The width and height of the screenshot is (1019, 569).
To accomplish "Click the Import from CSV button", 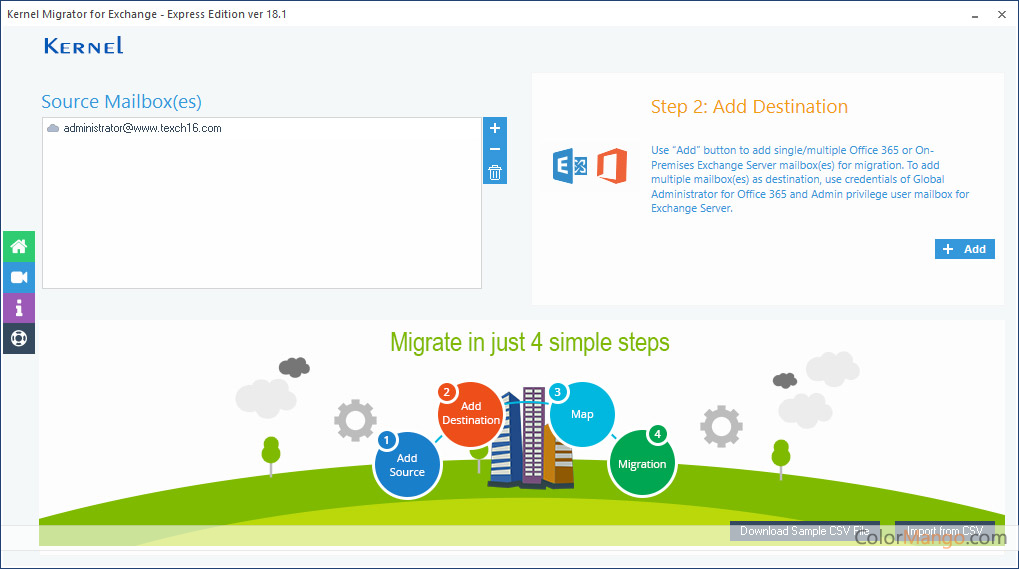I will click(x=944, y=531).
